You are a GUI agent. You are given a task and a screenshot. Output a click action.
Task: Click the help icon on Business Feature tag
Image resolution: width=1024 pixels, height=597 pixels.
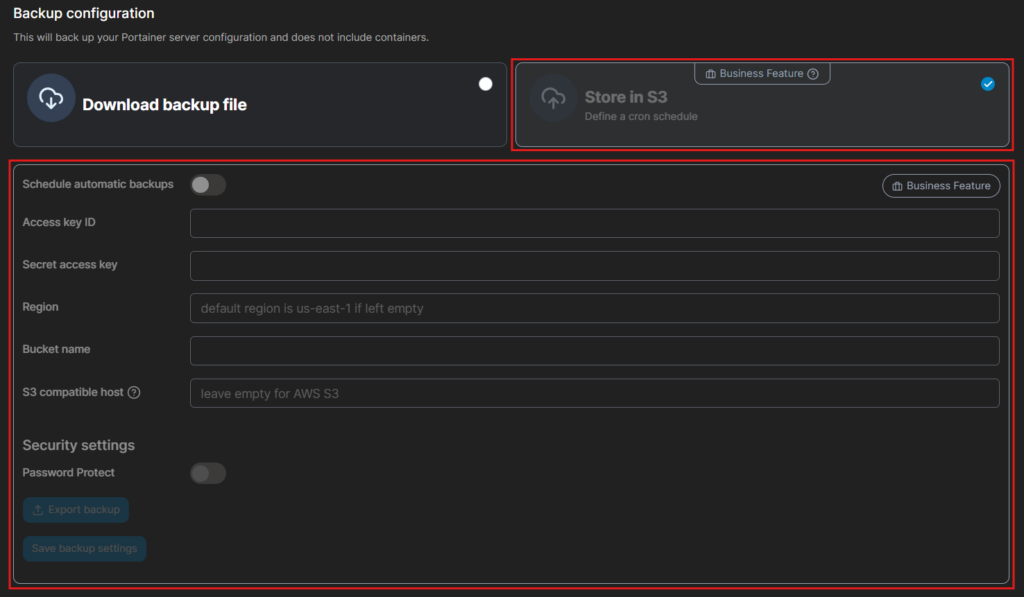point(813,74)
